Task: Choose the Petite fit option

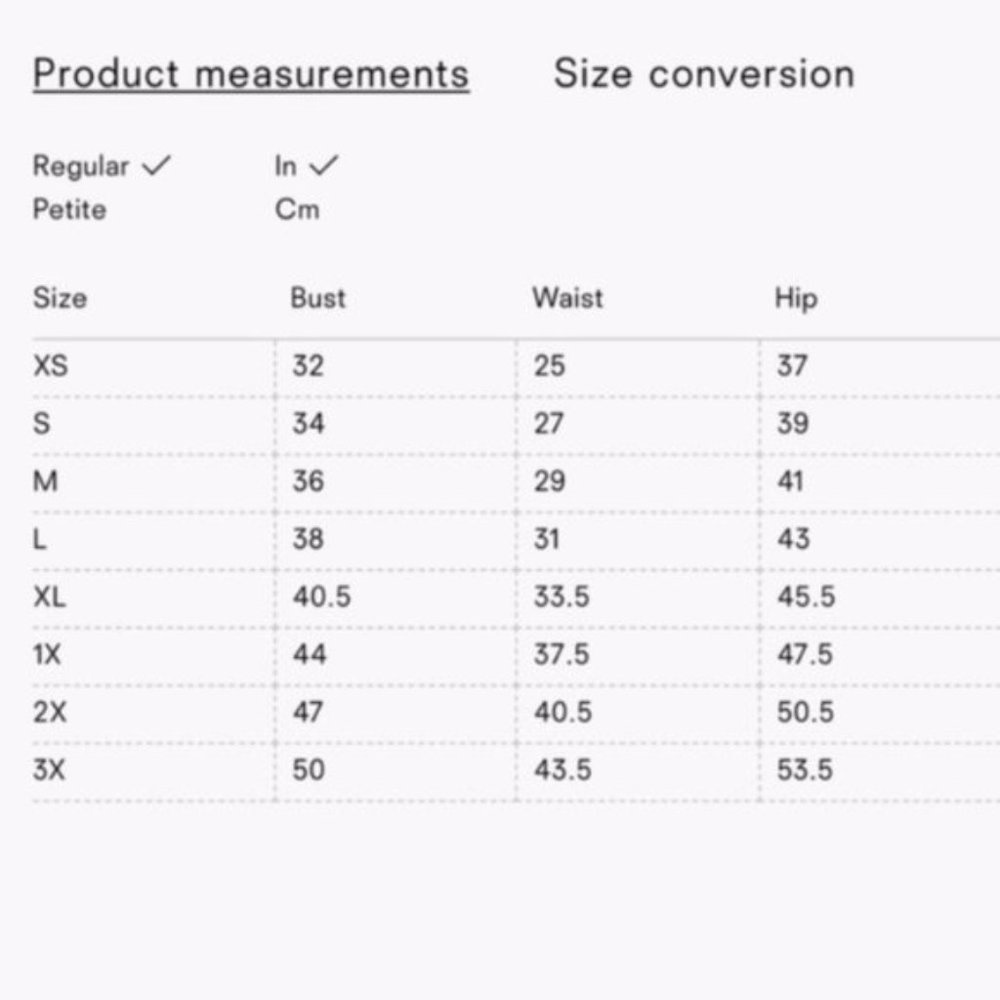Action: tap(69, 210)
